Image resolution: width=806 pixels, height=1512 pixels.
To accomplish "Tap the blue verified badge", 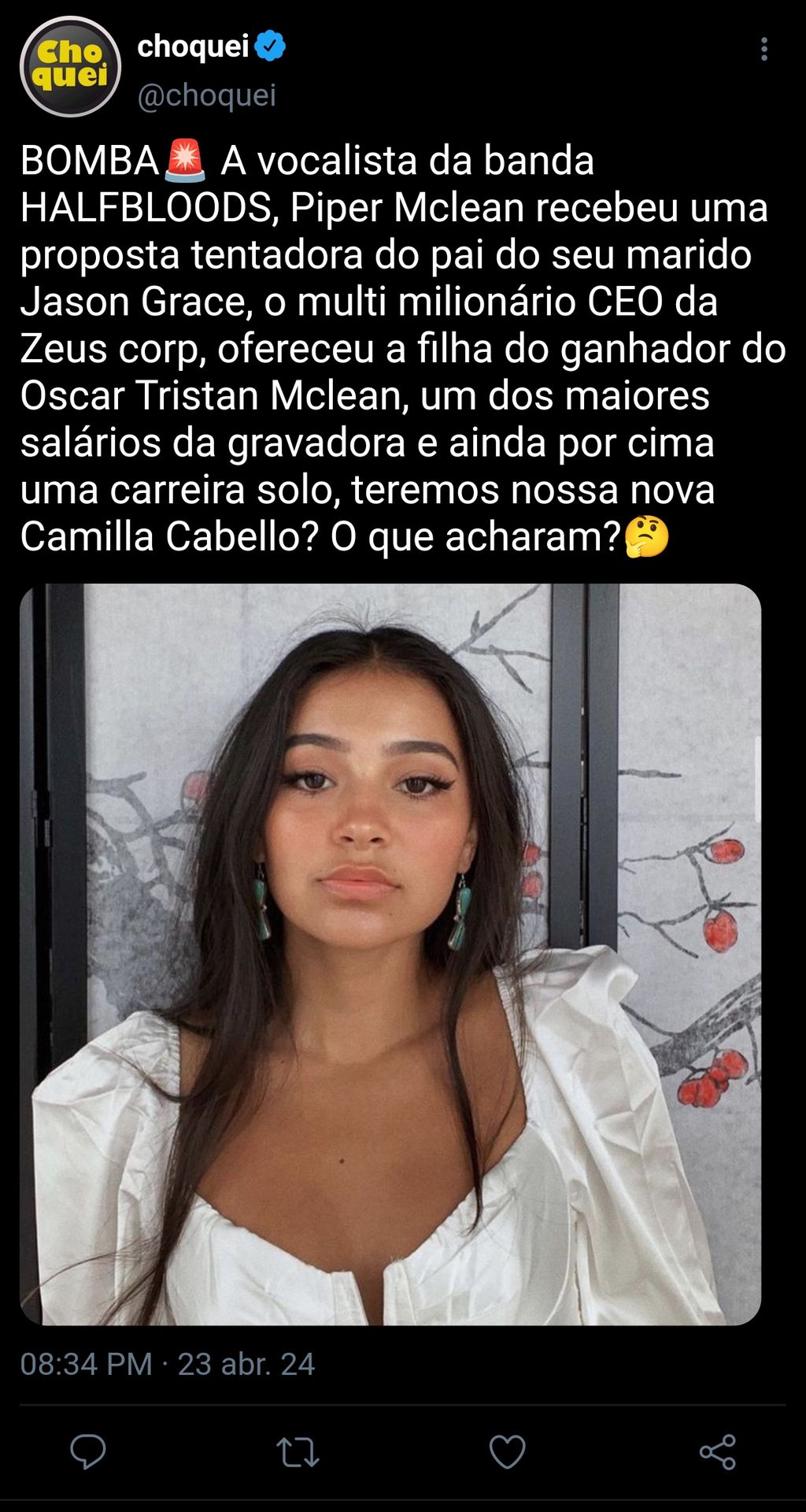I will tap(271, 46).
